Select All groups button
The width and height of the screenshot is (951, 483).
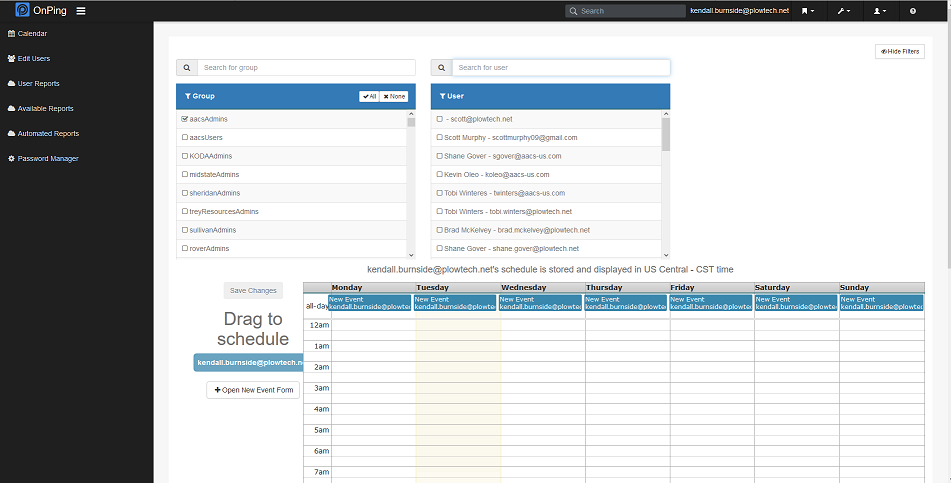point(369,97)
